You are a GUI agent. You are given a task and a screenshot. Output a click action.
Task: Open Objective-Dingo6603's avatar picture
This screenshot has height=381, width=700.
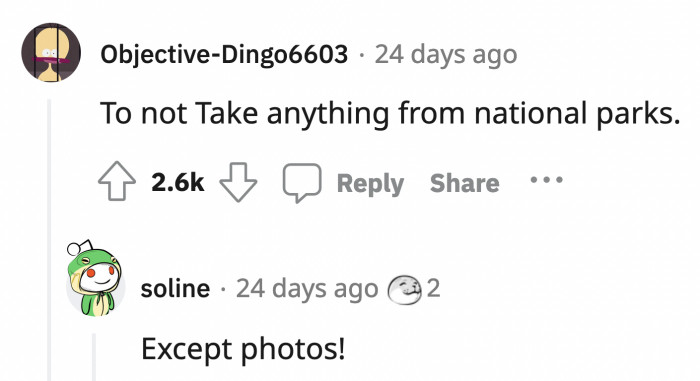51,52
